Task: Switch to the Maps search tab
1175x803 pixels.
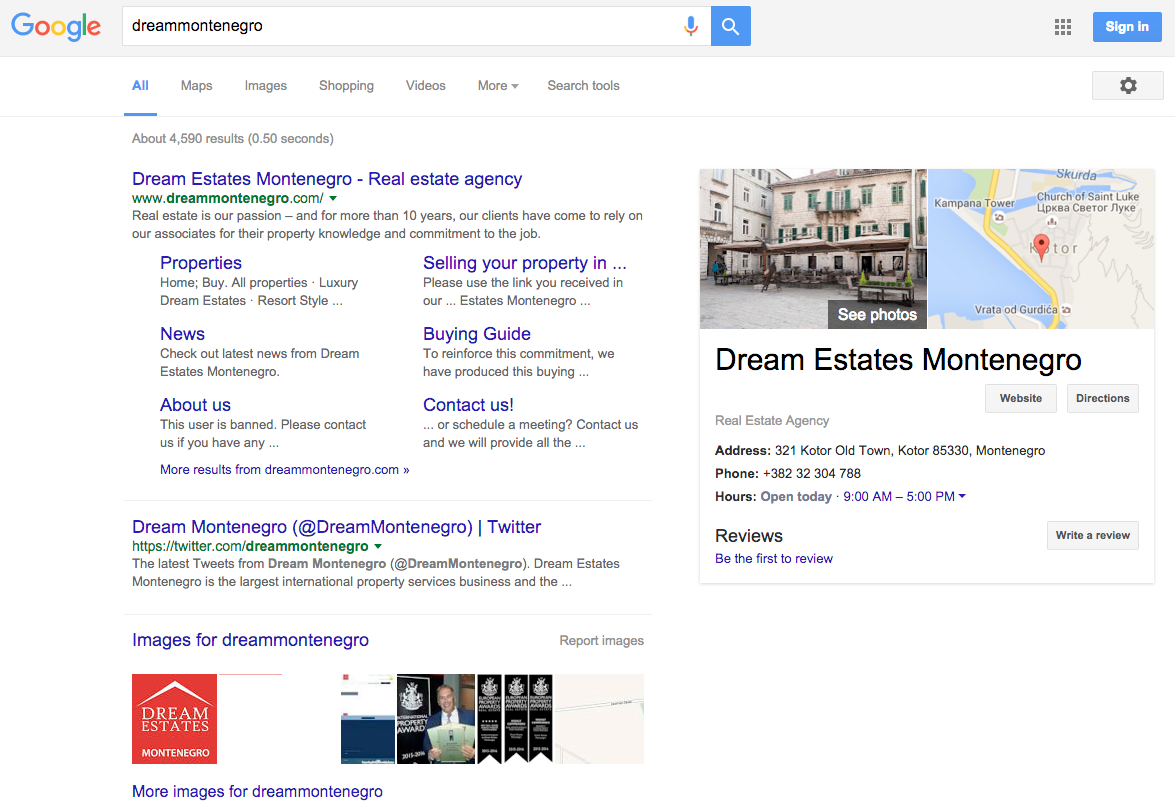Action: pos(196,85)
